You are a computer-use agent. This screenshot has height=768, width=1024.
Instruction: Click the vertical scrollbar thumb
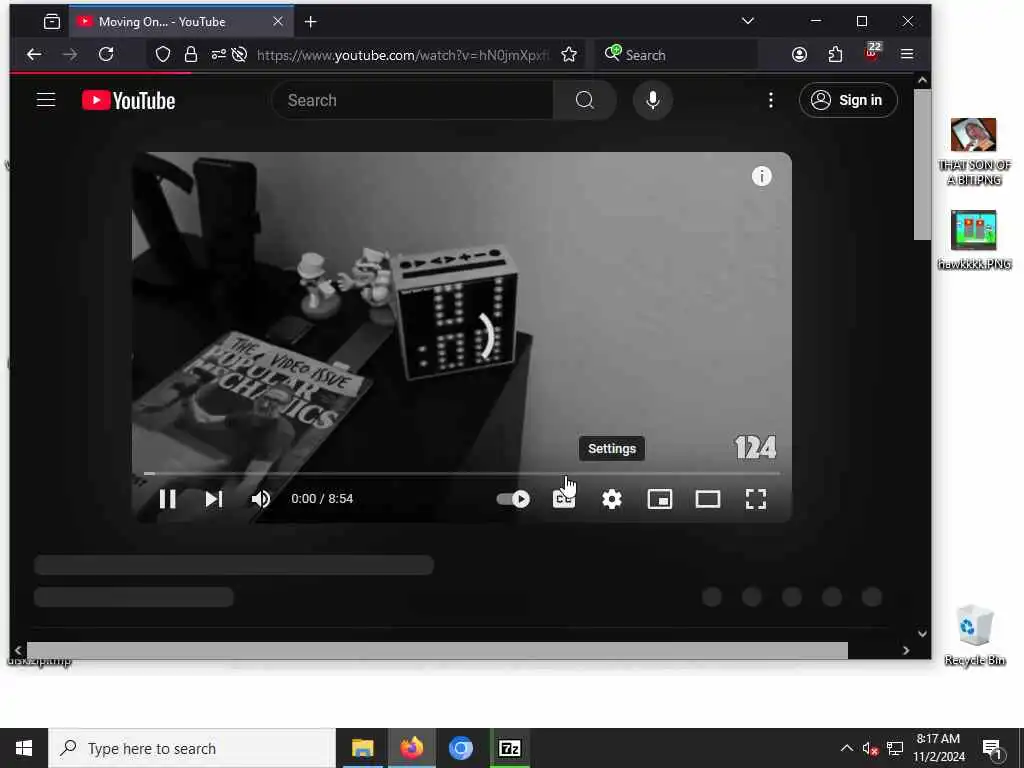(x=922, y=165)
